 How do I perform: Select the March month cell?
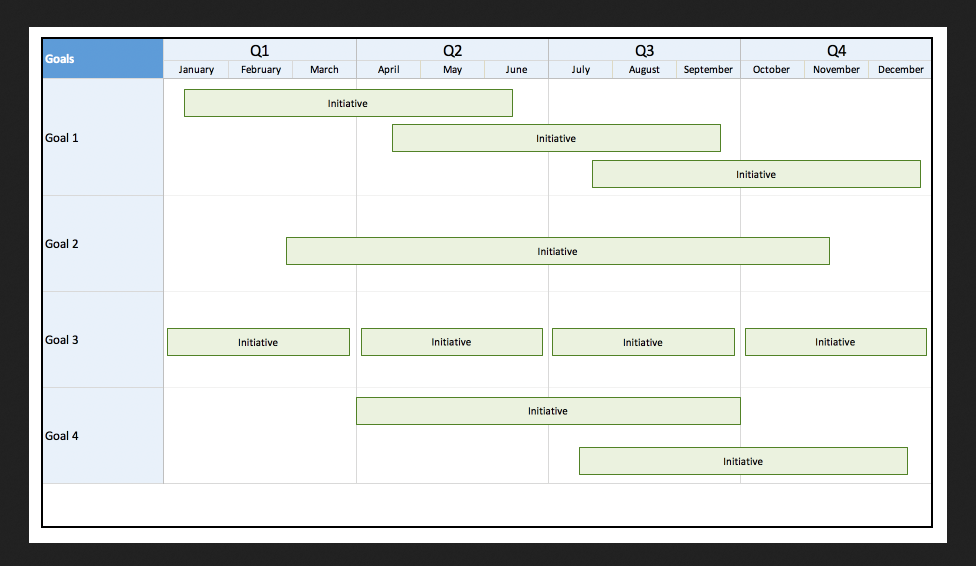(x=324, y=70)
